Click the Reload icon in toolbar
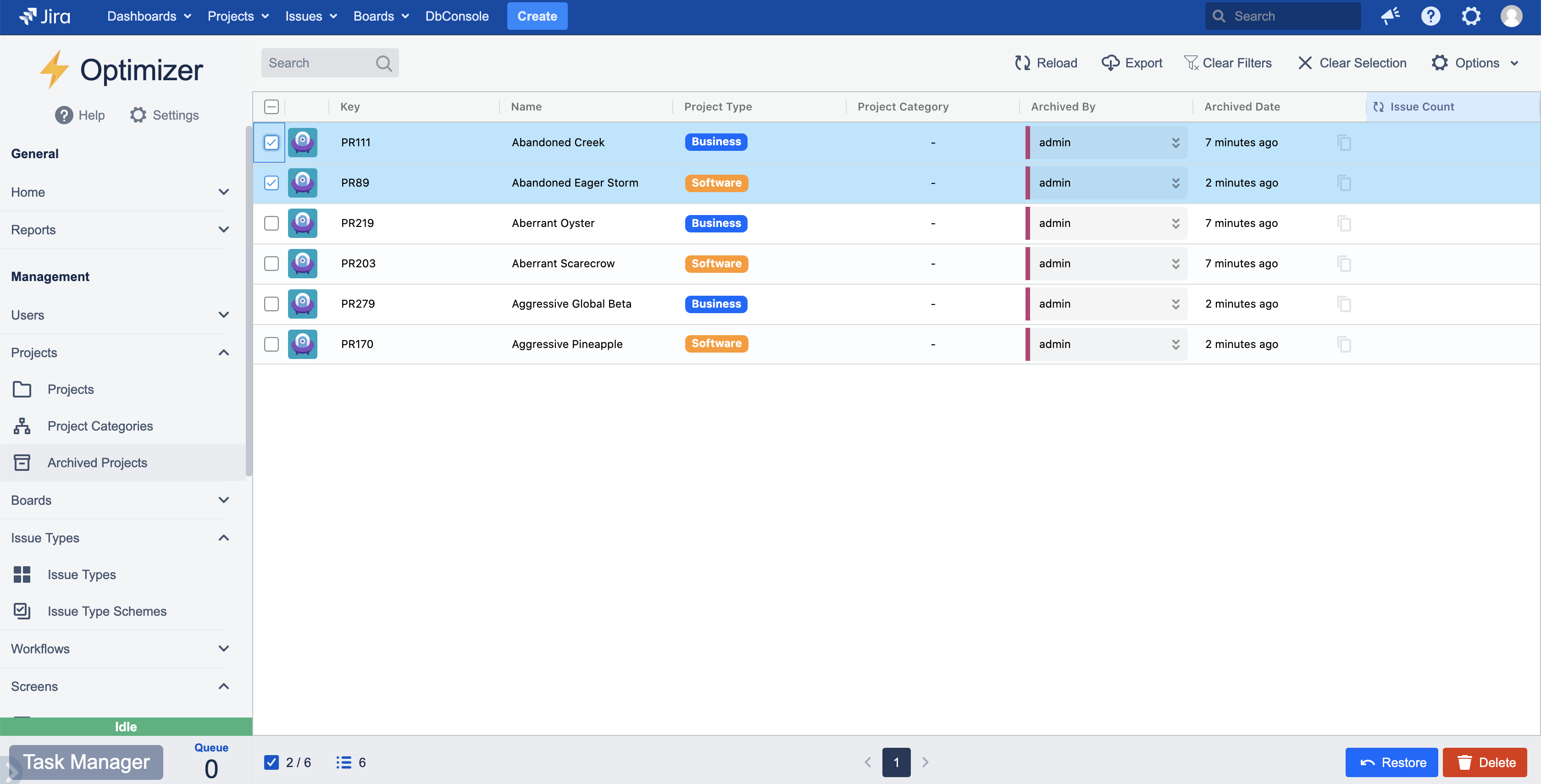The image size is (1541, 784). coord(1022,63)
